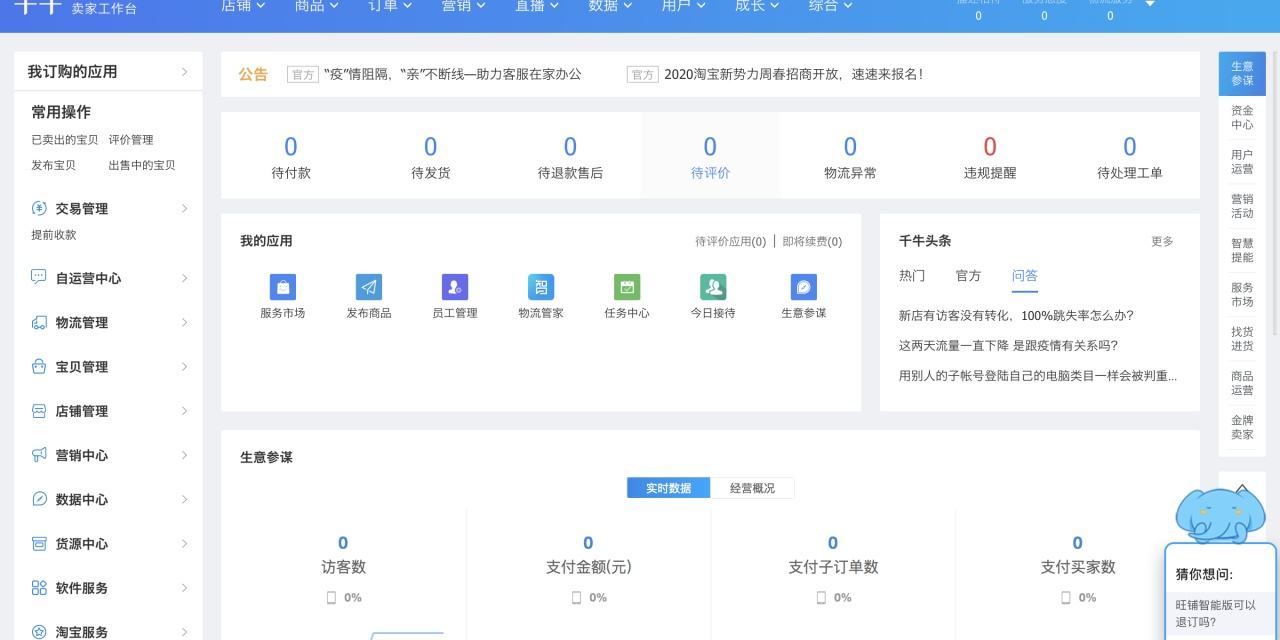The height and width of the screenshot is (640, 1280).
Task: Switch to the 官方 tab in 千牛头条
Action: (x=968, y=275)
